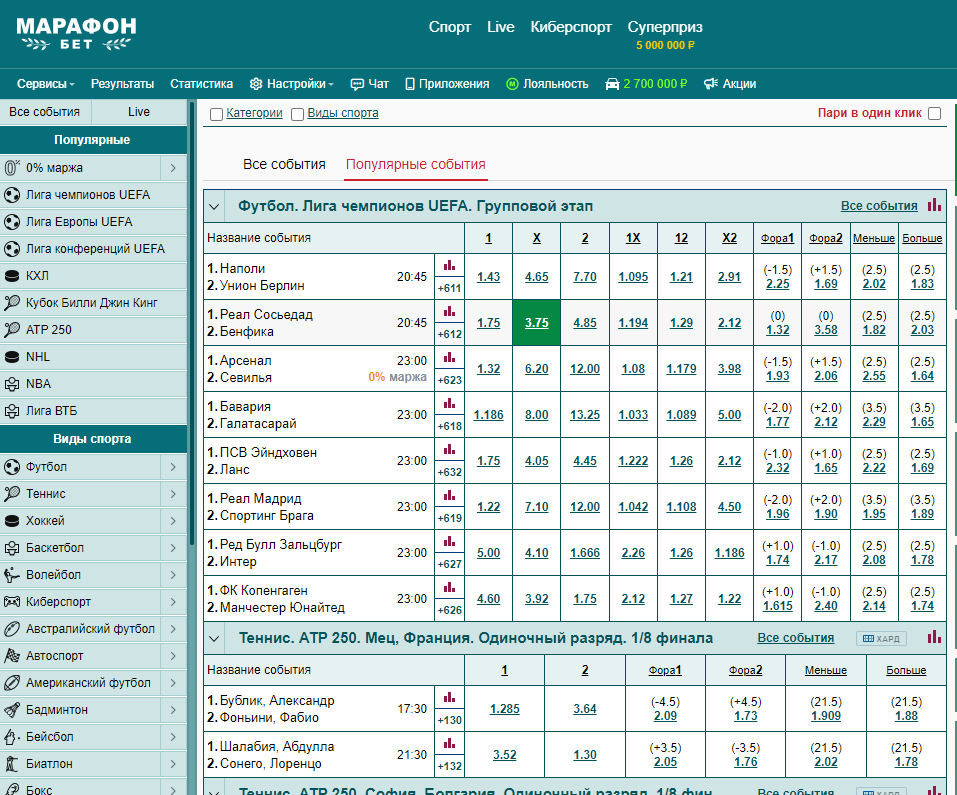Viewport: 957px width, 795px height.
Task: Select the Популярные события tab
Action: click(x=416, y=164)
